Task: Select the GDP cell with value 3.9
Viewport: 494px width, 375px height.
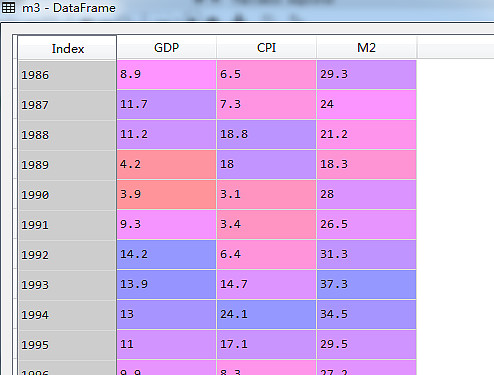Action: pyautogui.click(x=166, y=195)
